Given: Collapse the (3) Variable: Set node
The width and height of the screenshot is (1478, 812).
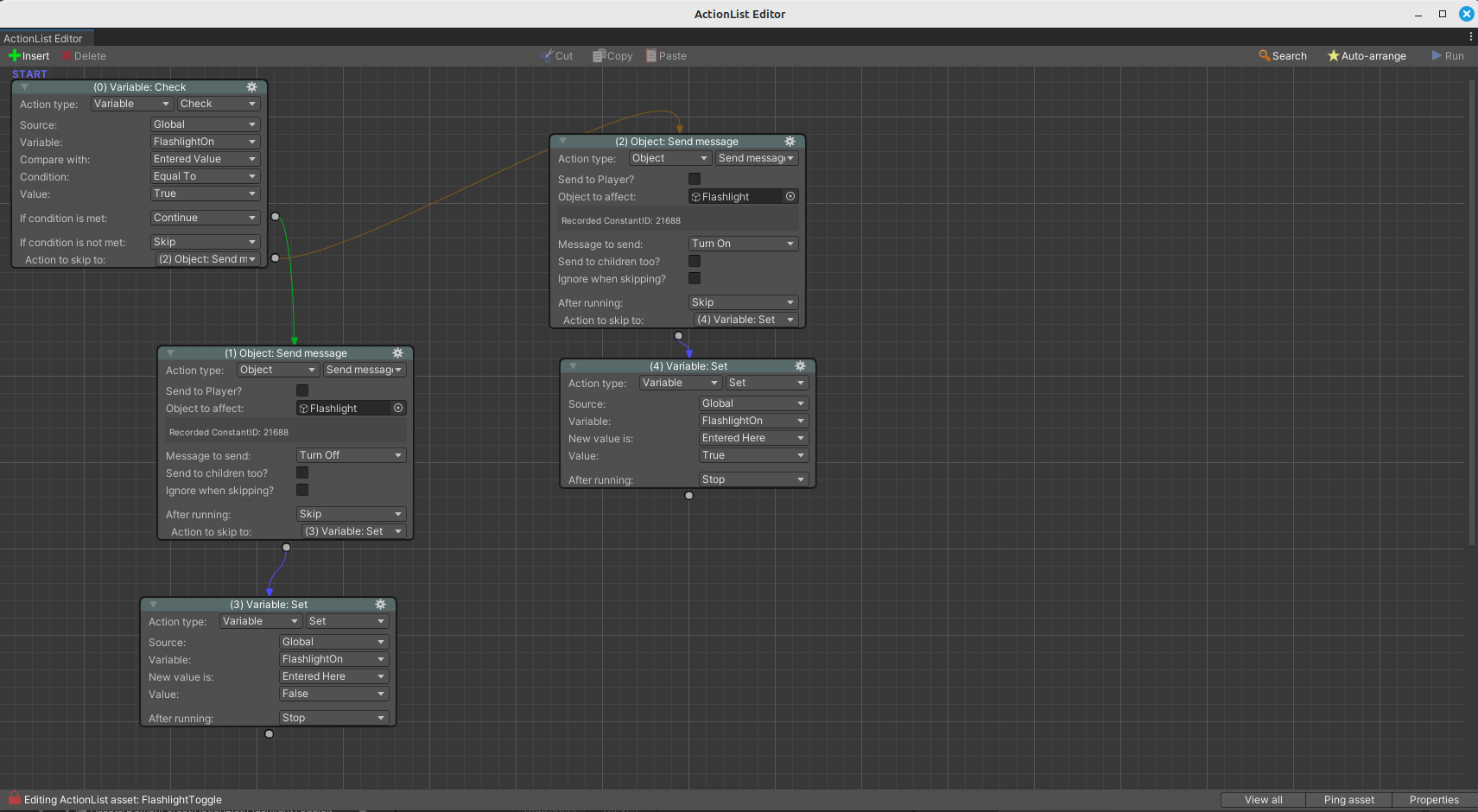Looking at the screenshot, I should (153, 605).
